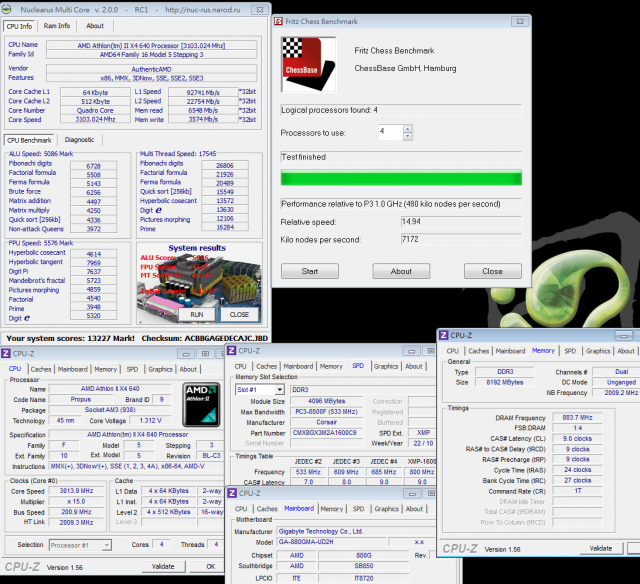This screenshot has height=584, width=640.
Task: Switch to Diagnostic tab in Nuclearus
Action: (79, 140)
